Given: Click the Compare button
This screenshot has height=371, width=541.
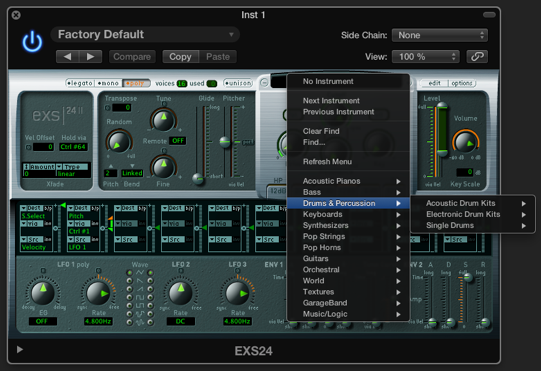Looking at the screenshot, I should [132, 57].
